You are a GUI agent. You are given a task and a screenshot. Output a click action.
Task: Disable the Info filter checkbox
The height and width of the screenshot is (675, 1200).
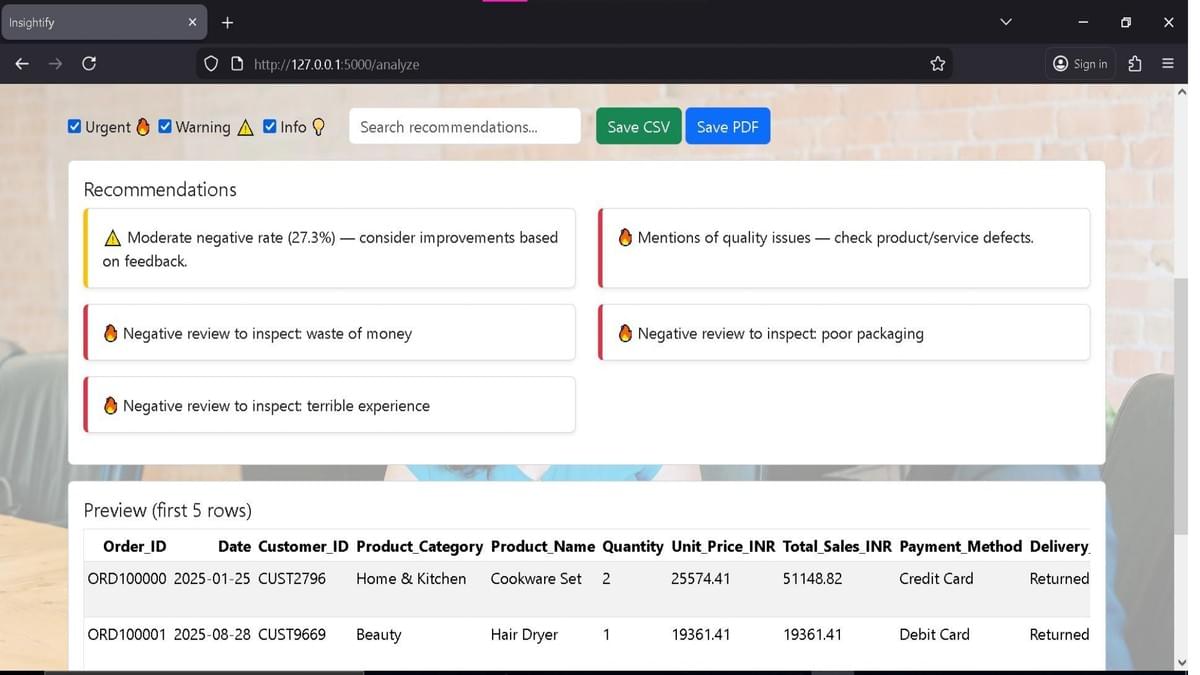coord(270,127)
